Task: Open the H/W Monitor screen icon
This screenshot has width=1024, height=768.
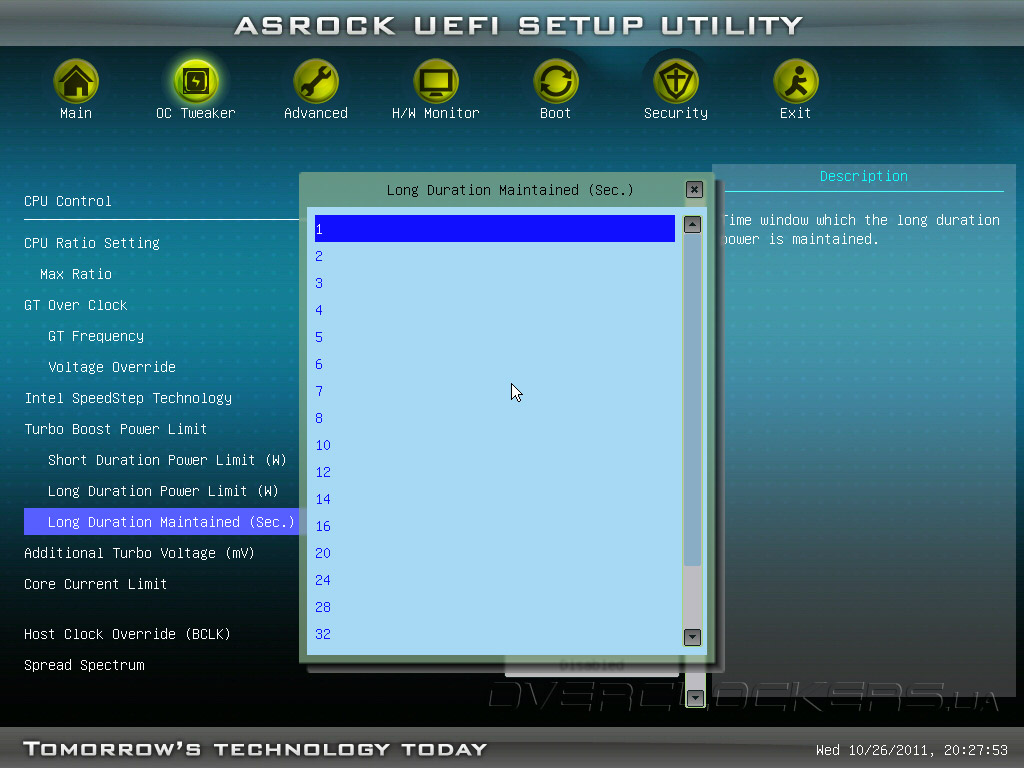Action: 436,82
